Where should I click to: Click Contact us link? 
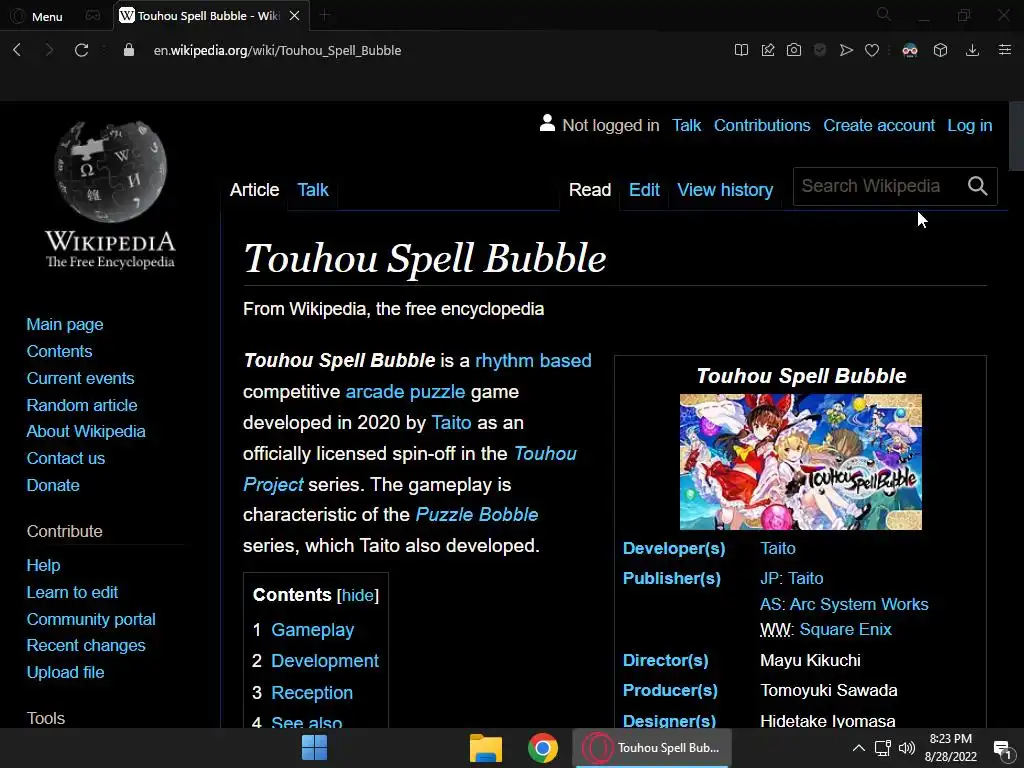click(x=65, y=458)
